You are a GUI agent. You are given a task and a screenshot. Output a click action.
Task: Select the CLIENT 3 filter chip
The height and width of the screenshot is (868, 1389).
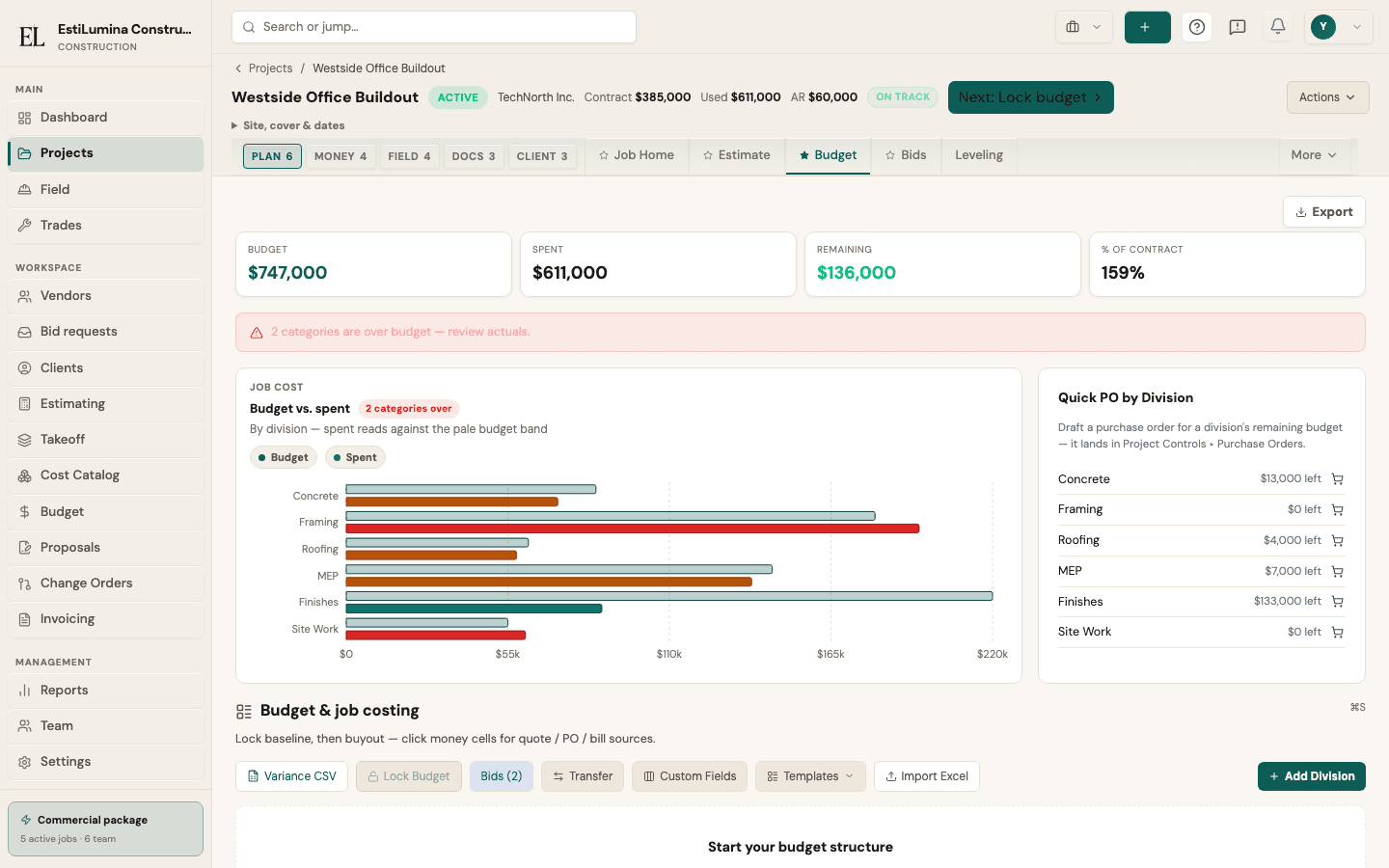pyautogui.click(x=542, y=156)
